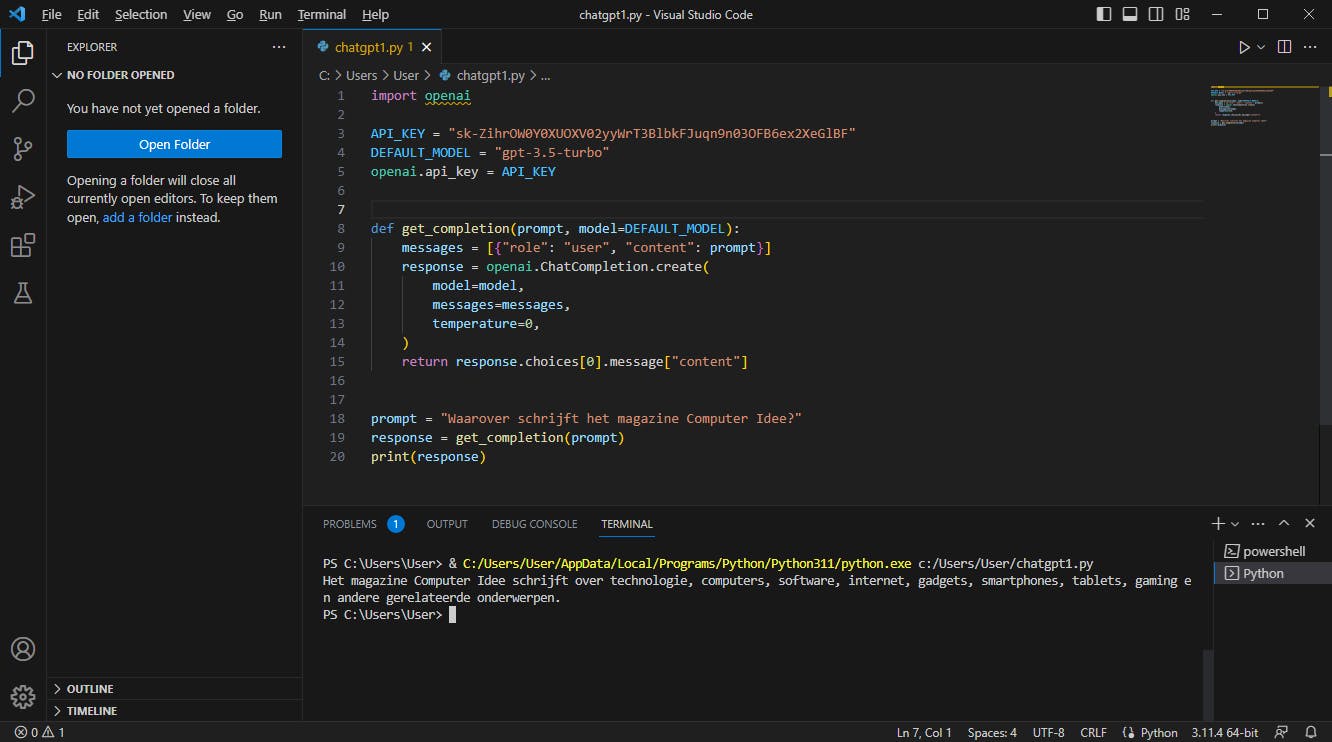Open the run button dropdown arrow
The image size is (1332, 742).
click(1261, 47)
